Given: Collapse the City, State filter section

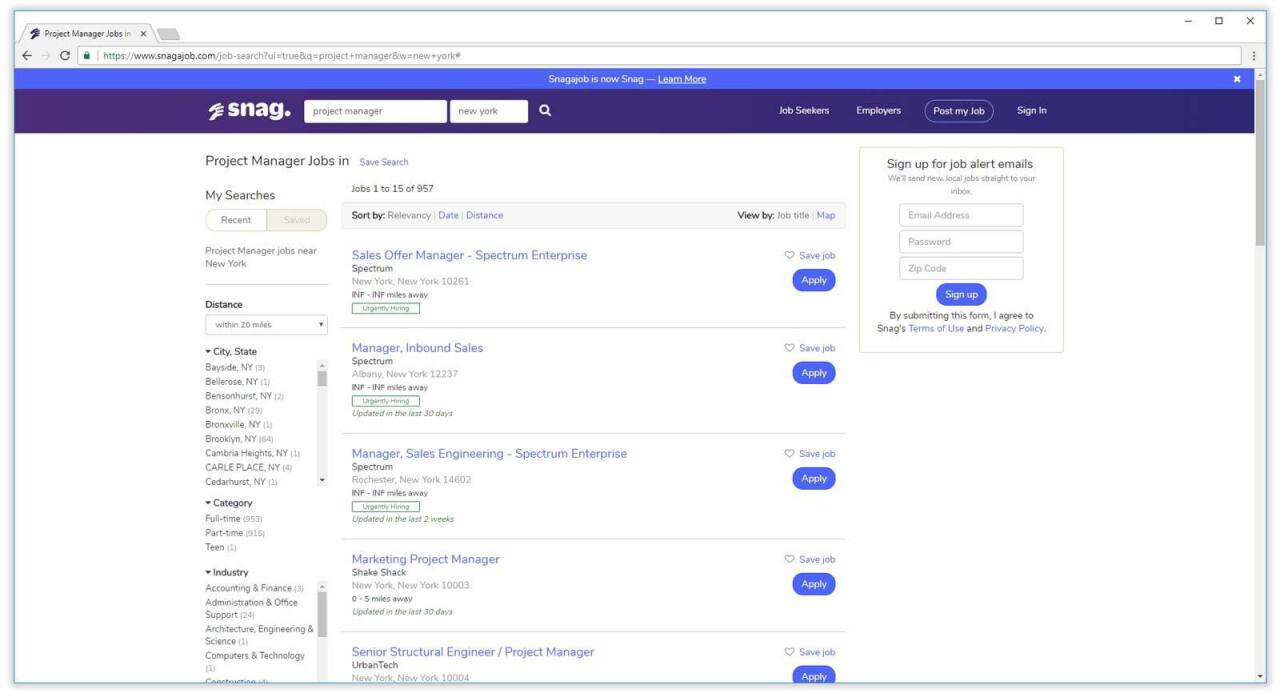Looking at the screenshot, I should pos(231,352).
